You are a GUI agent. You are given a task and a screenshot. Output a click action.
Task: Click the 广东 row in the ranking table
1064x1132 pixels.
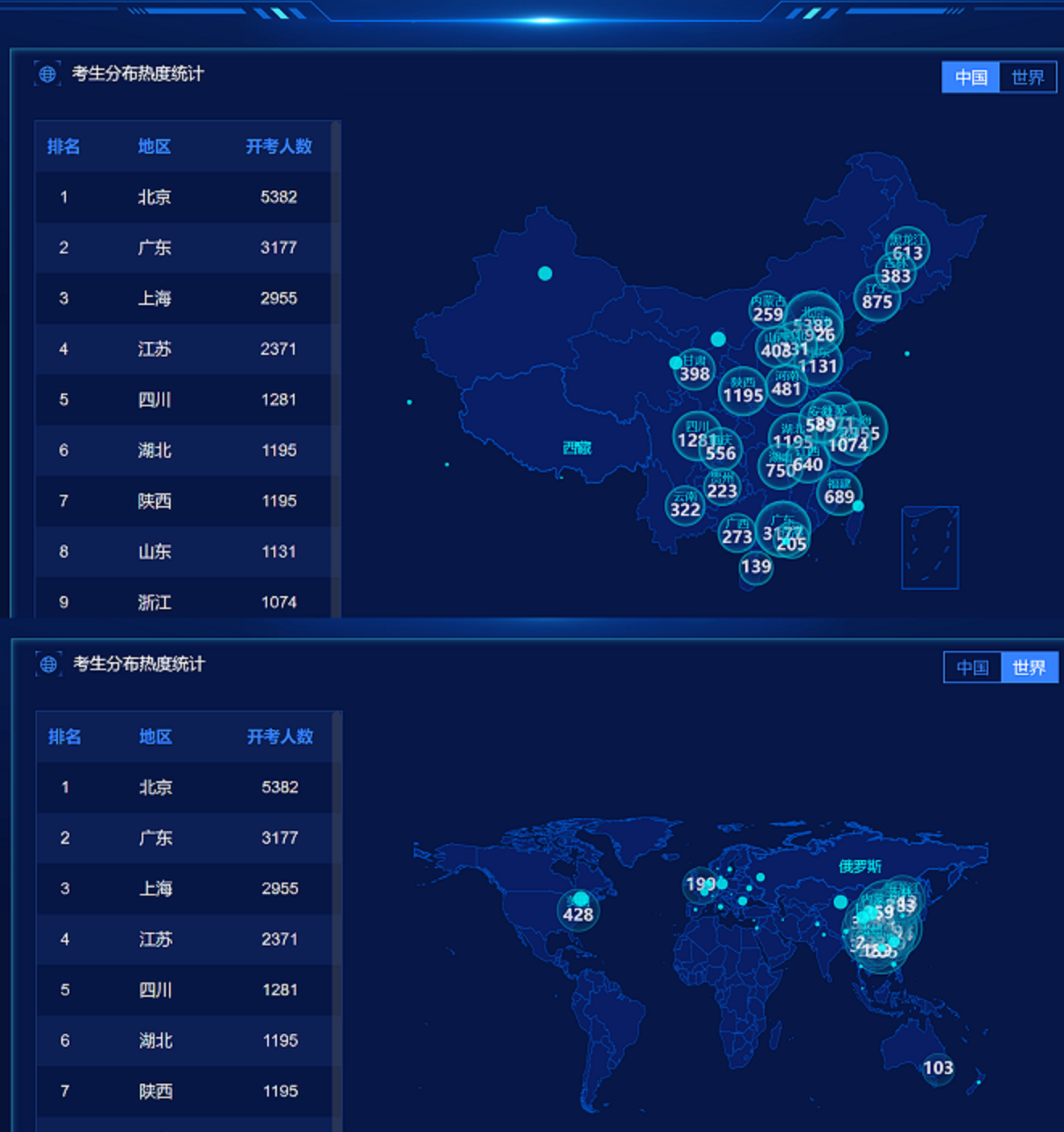(184, 247)
